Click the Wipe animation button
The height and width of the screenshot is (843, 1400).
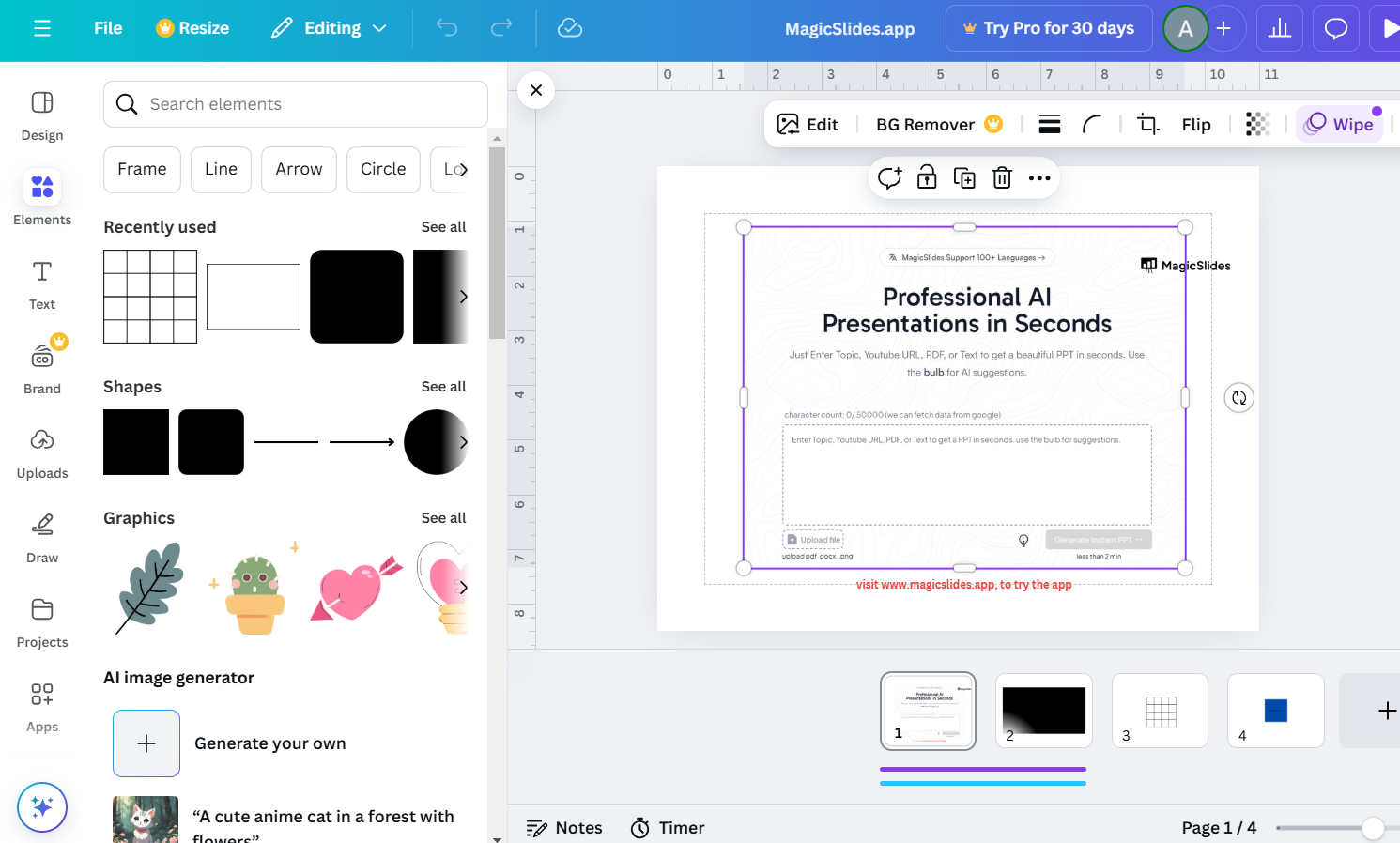tap(1340, 125)
